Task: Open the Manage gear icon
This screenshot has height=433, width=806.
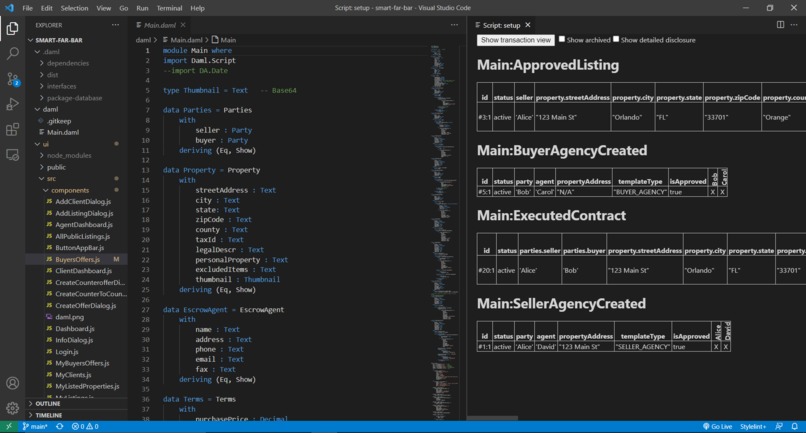Action: [x=12, y=408]
